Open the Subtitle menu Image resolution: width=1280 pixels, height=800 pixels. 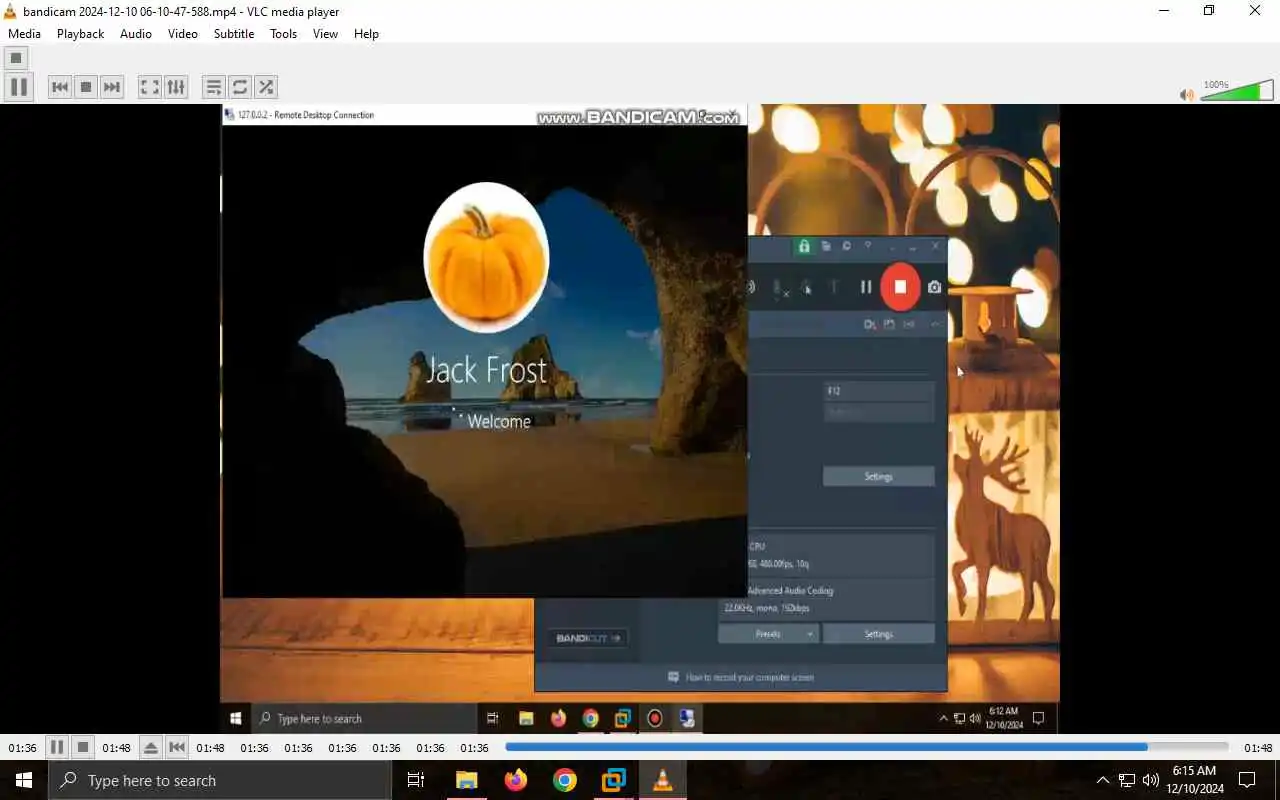coord(234,33)
